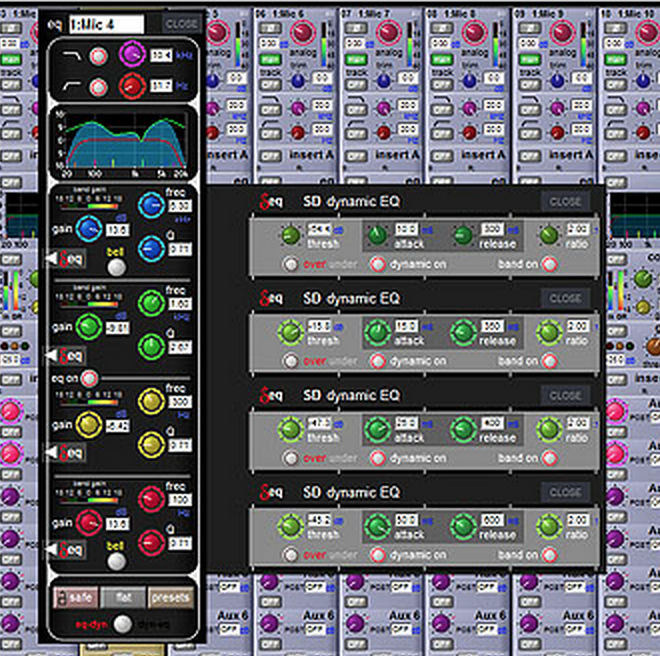Toggle over/under in third dynamic EQ panel
The width and height of the screenshot is (660, 656).
(290, 458)
